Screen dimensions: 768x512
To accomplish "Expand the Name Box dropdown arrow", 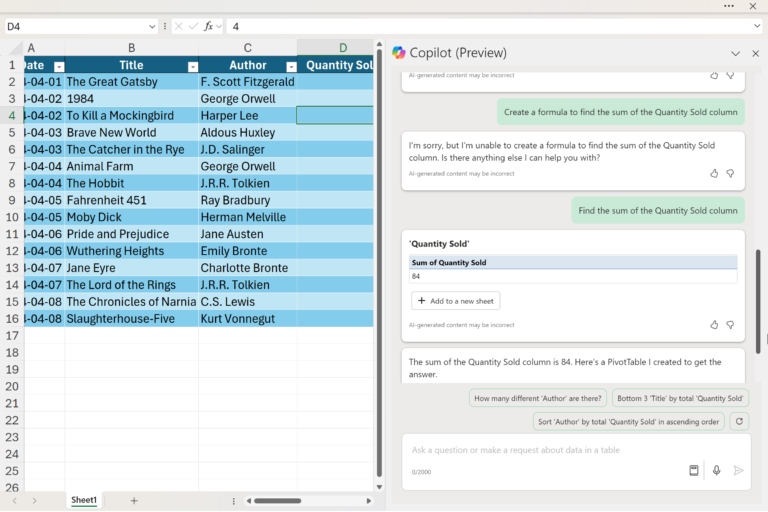I will [x=152, y=26].
